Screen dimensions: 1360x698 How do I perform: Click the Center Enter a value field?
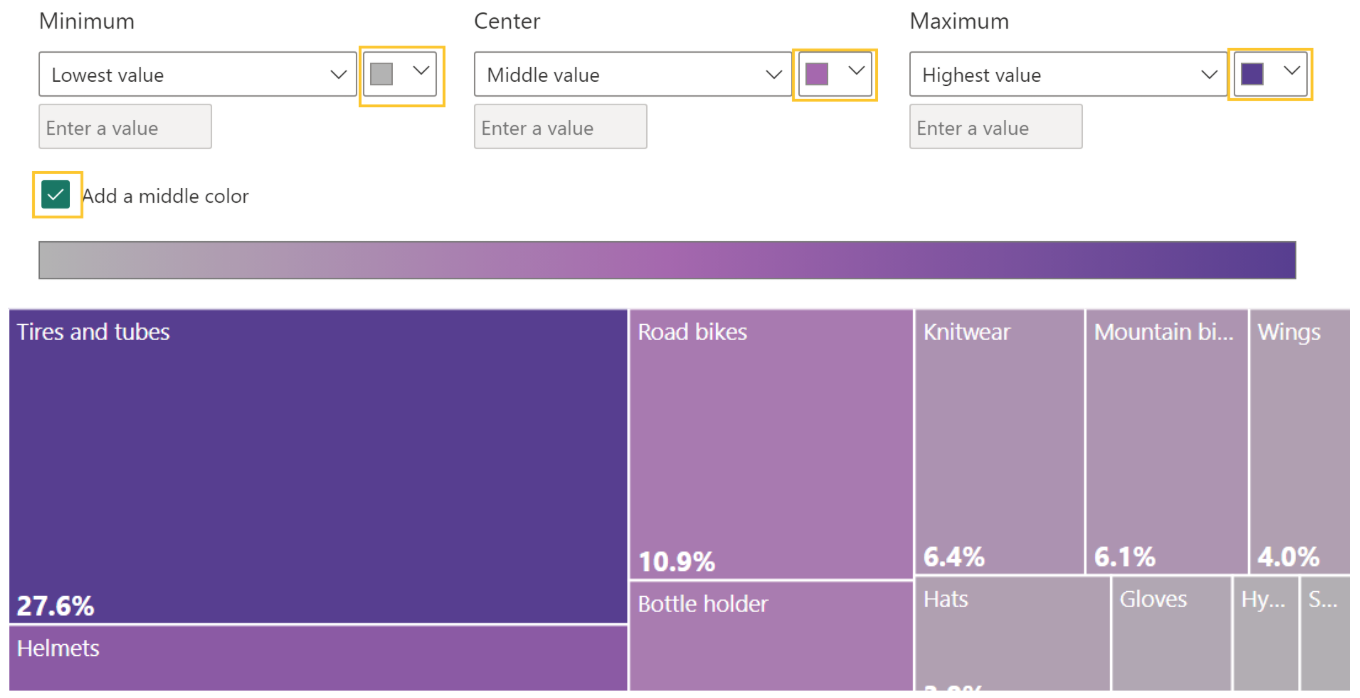point(560,127)
